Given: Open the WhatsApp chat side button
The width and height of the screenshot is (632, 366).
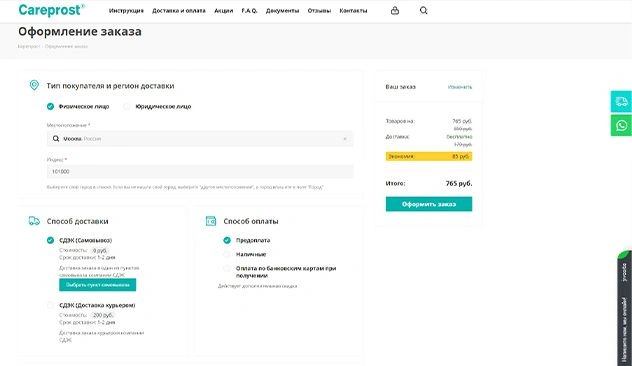Looking at the screenshot, I should tap(621, 125).
